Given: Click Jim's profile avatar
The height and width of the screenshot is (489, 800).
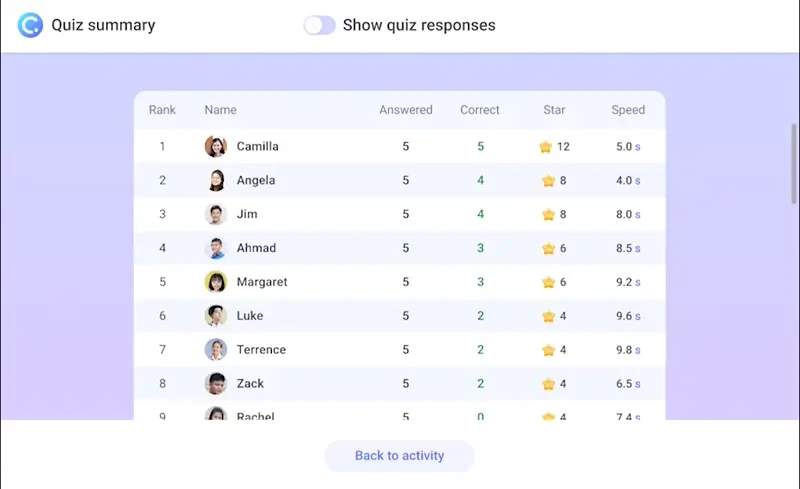Looking at the screenshot, I should (x=216, y=214).
